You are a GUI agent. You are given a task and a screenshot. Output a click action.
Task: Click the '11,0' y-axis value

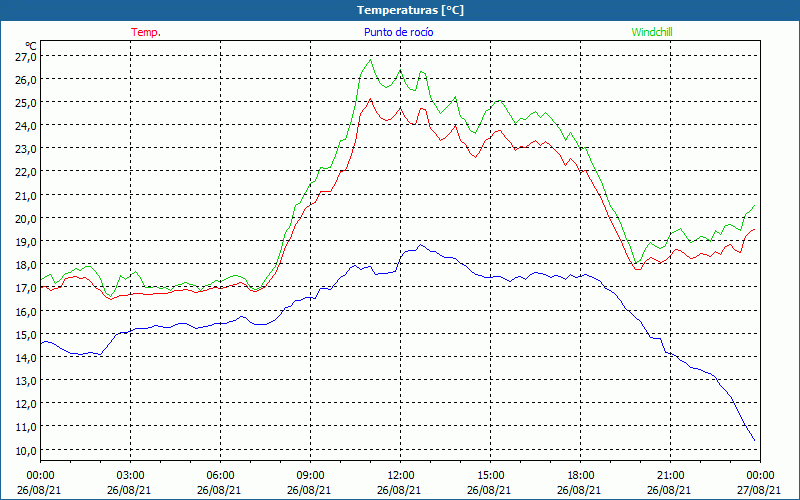click(26, 427)
